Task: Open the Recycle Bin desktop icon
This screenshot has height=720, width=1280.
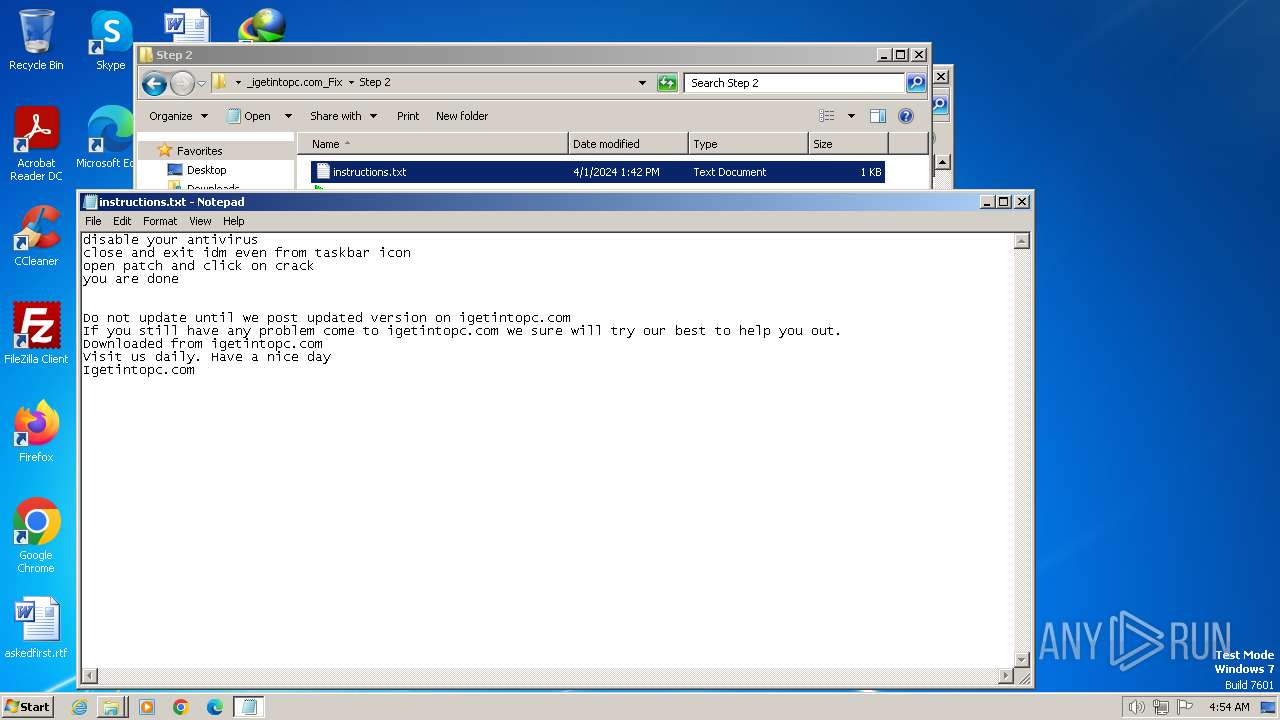Action: pyautogui.click(x=36, y=40)
